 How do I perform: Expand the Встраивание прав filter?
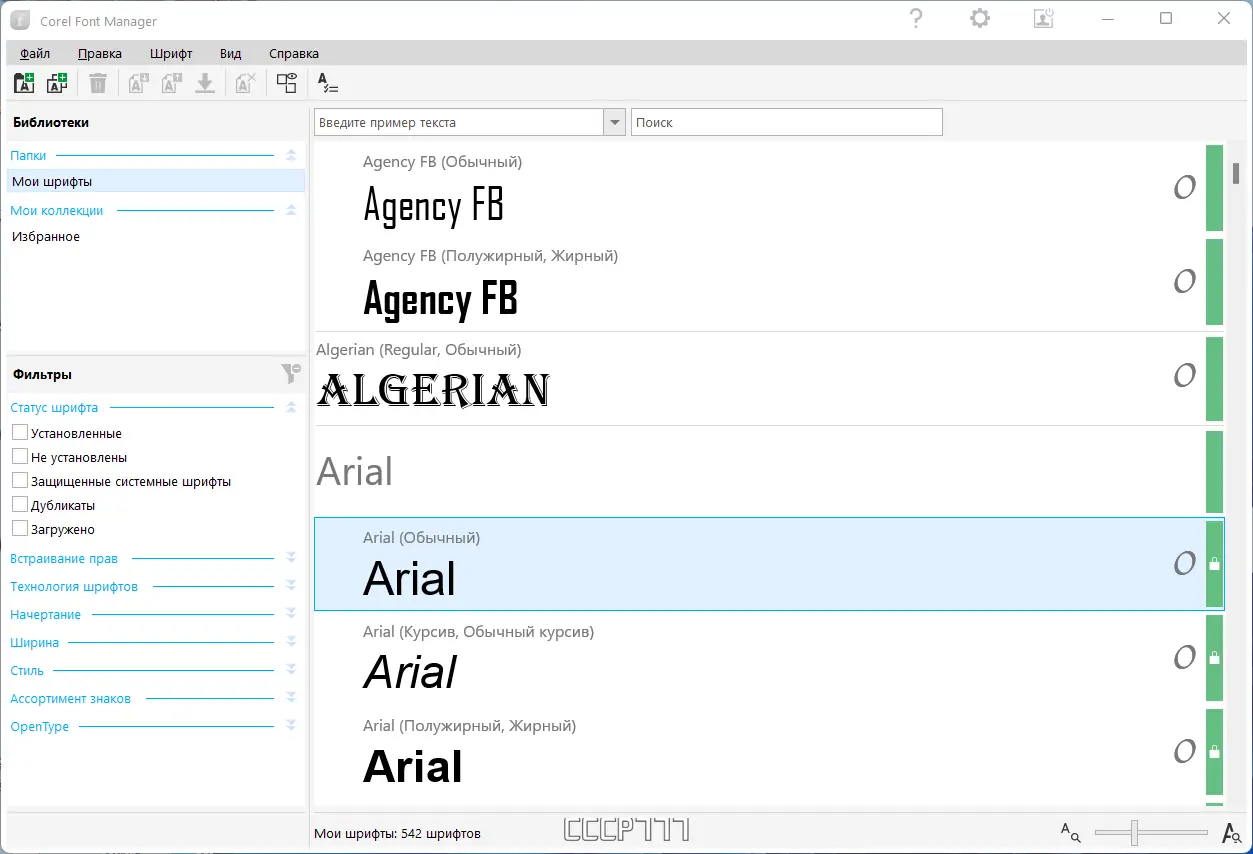pos(291,558)
